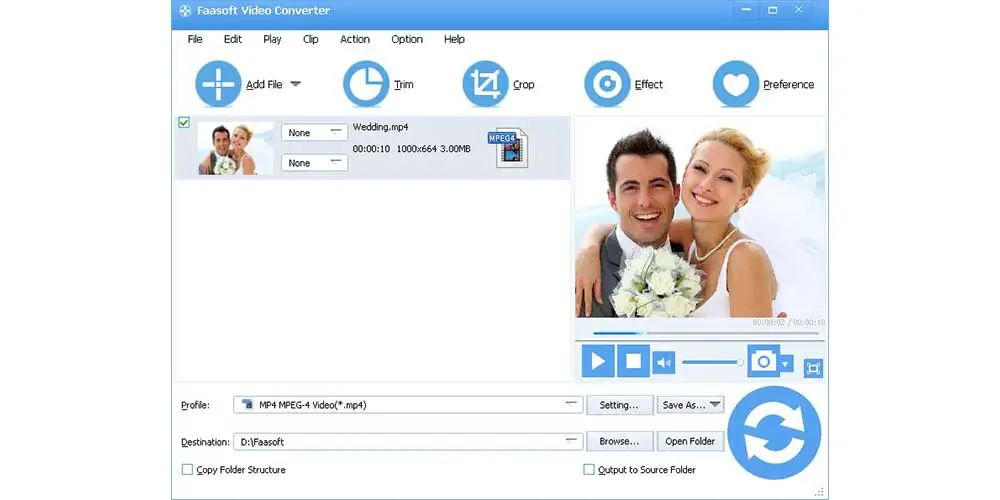The image size is (1000, 500).
Task: Click the video preview area
Action: (700, 217)
